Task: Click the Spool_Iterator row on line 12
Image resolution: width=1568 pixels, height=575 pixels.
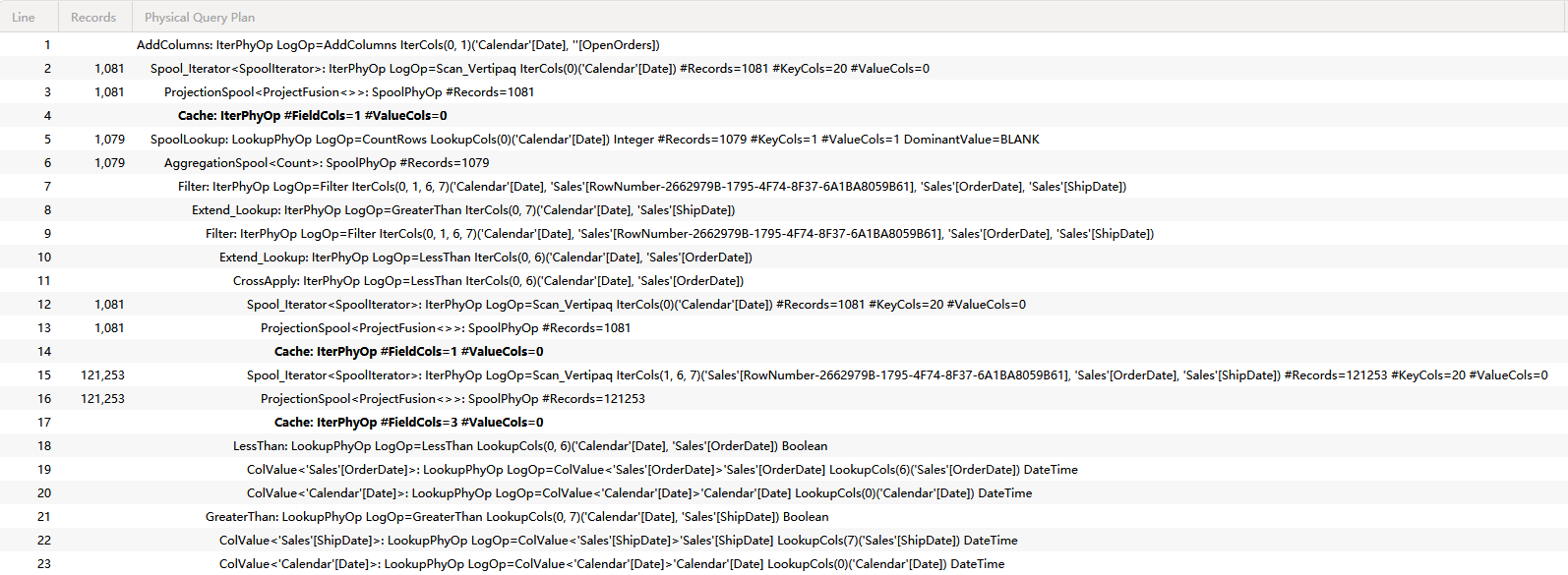Action: [x=784, y=305]
